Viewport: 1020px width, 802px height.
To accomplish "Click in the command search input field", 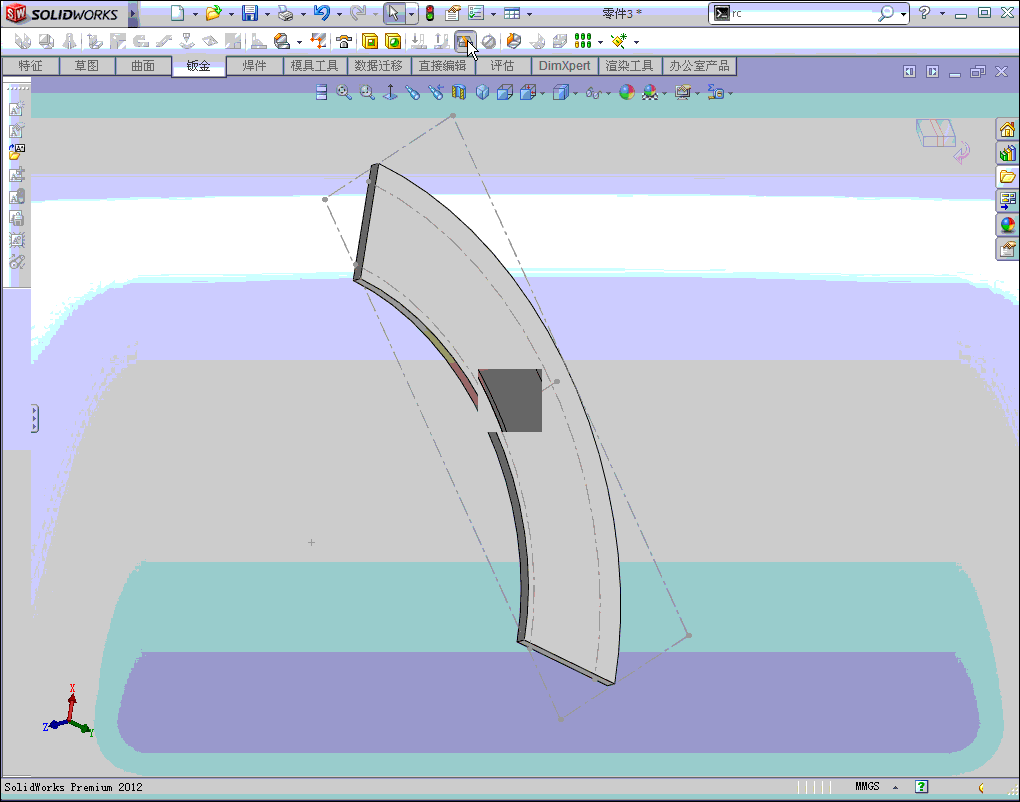I will tap(804, 13).
